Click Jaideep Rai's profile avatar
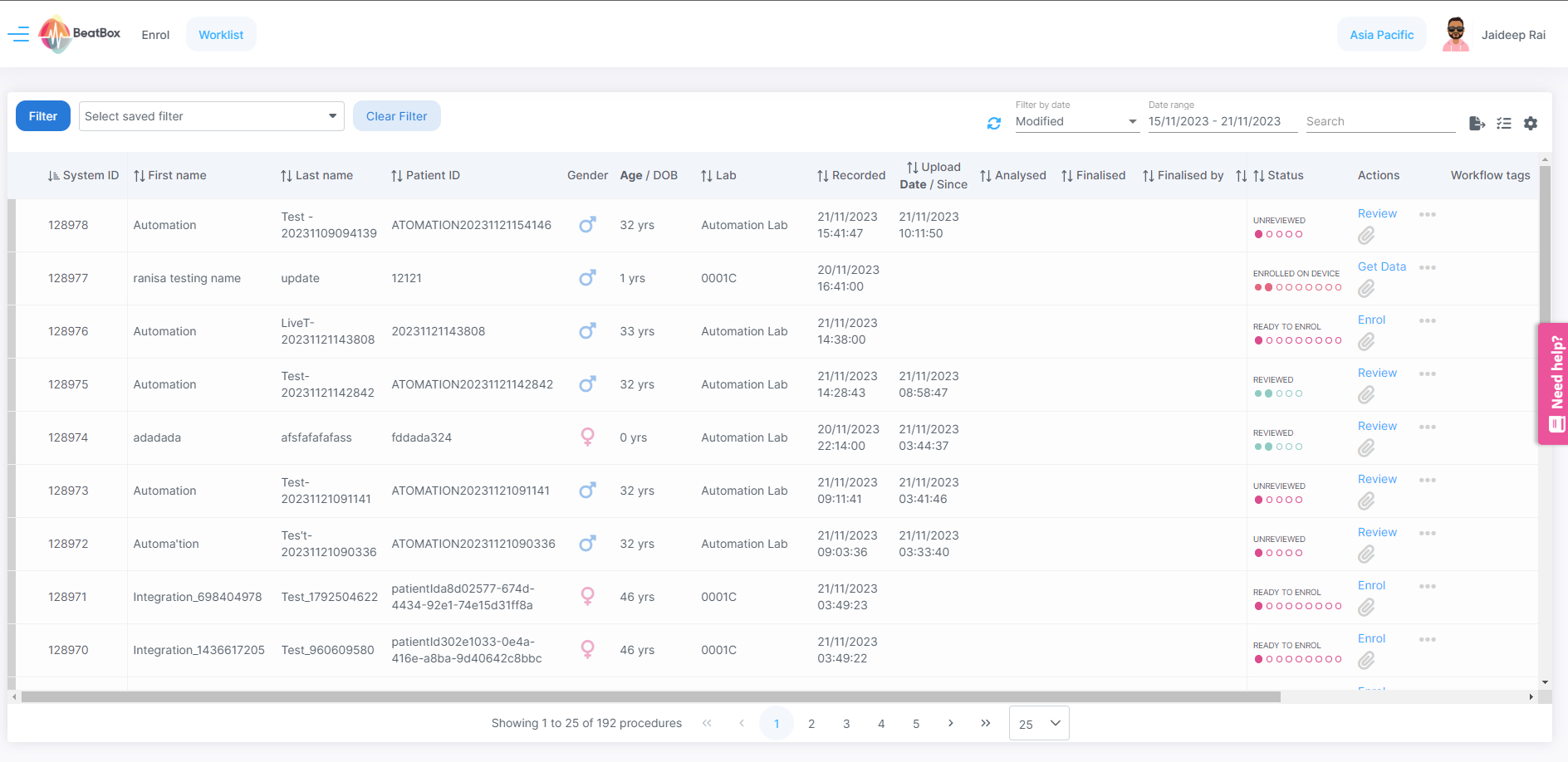The height and width of the screenshot is (762, 1568). pos(1455,35)
